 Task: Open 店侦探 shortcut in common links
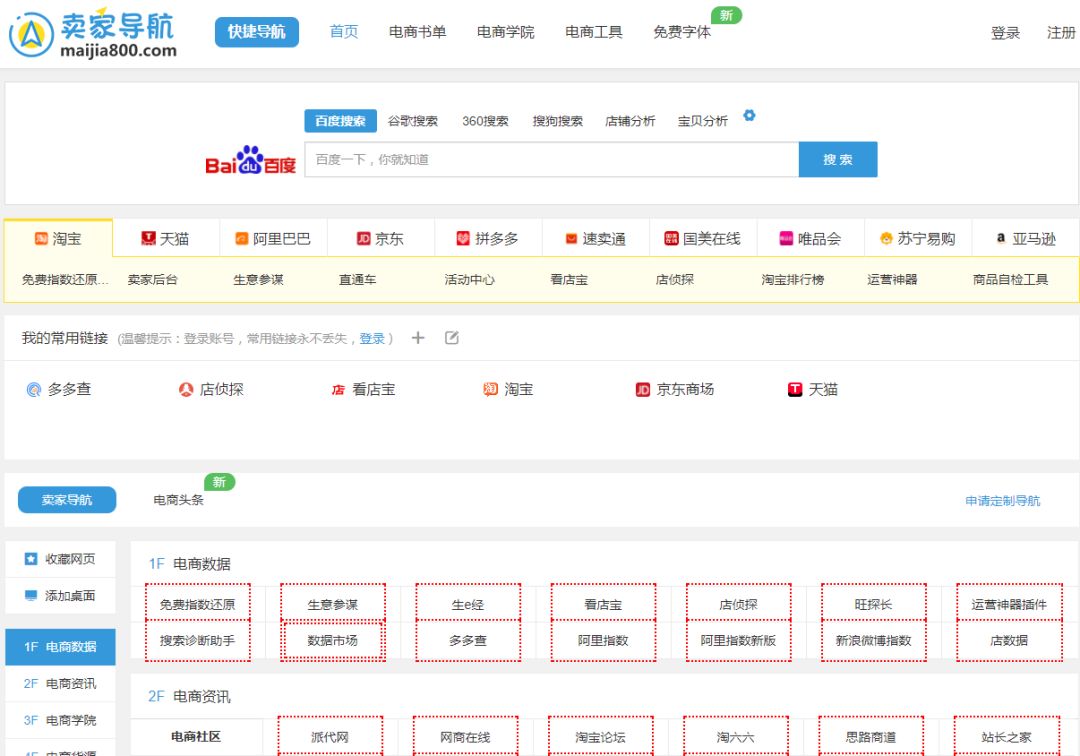coord(211,390)
